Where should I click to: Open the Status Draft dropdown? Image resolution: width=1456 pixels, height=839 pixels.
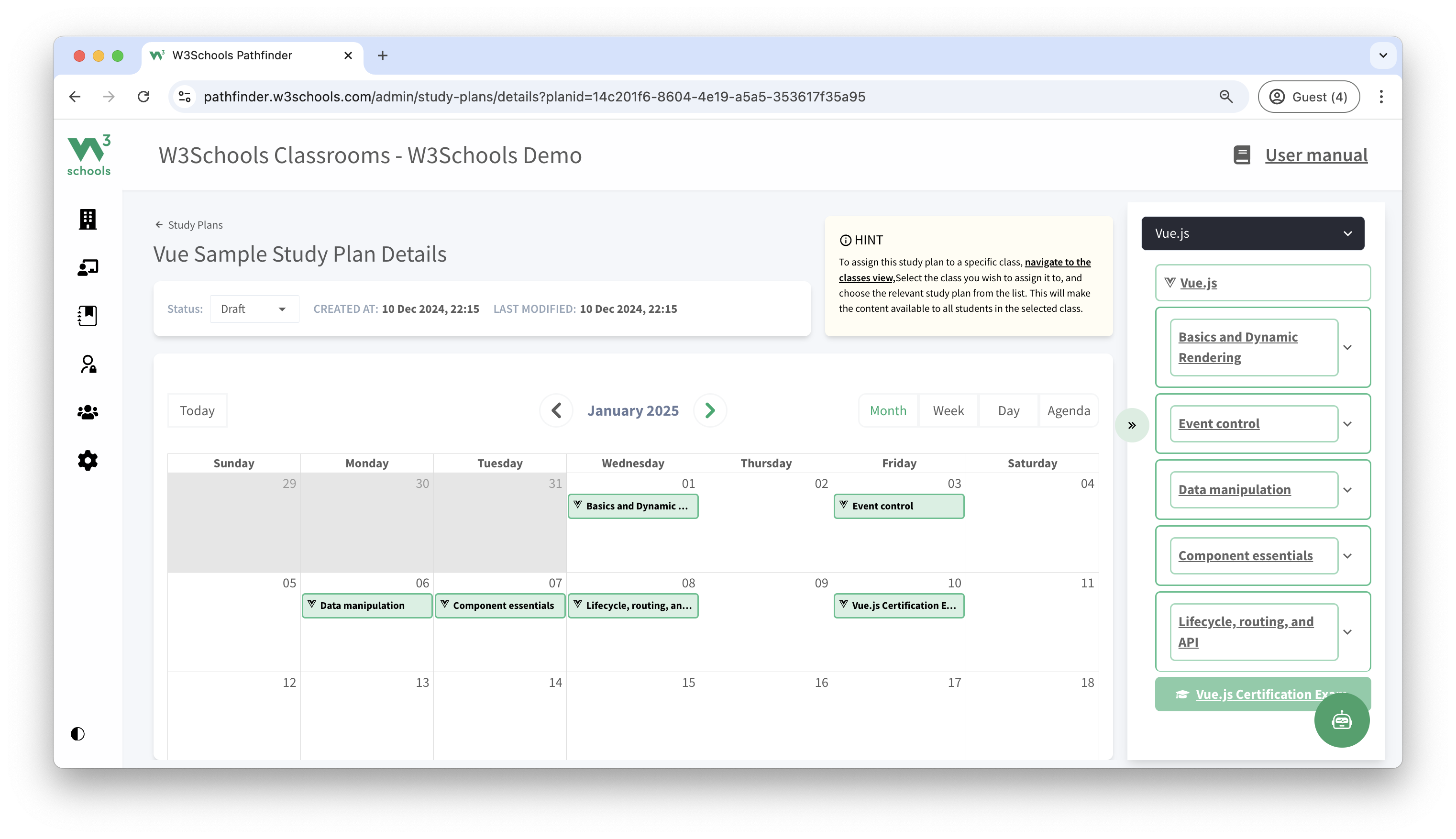click(x=254, y=309)
